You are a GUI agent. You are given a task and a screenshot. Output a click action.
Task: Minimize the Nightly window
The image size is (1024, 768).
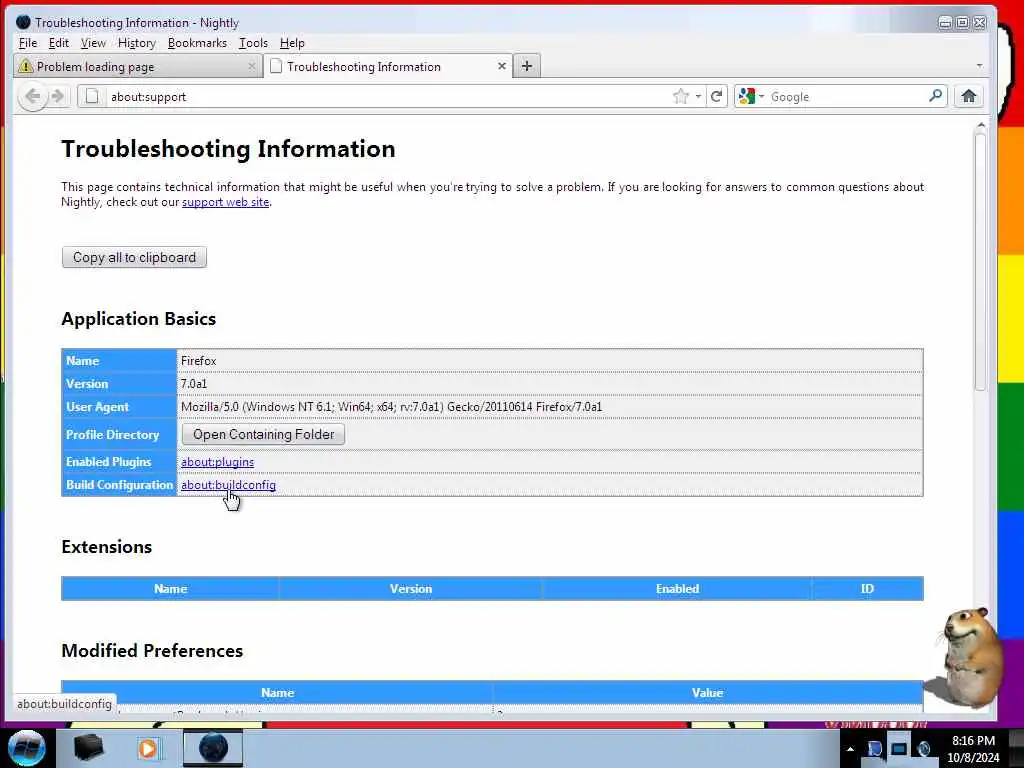[945, 23]
